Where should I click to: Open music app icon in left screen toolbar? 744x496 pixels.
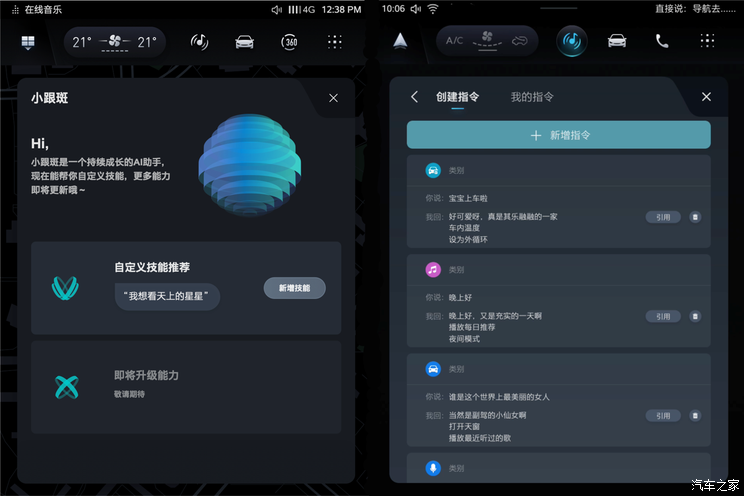tap(199, 42)
